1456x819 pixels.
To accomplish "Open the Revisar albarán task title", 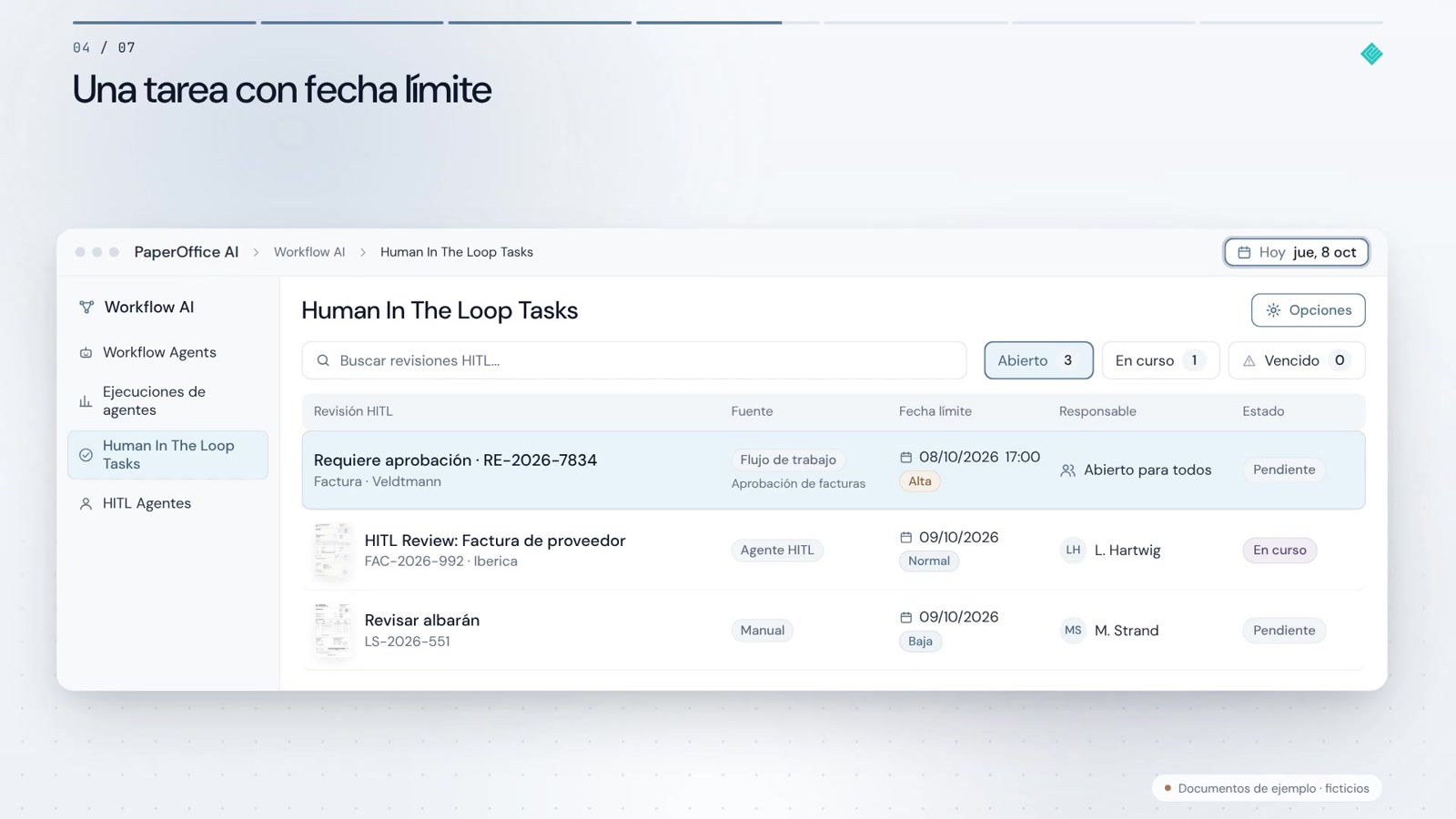I will point(422,621).
